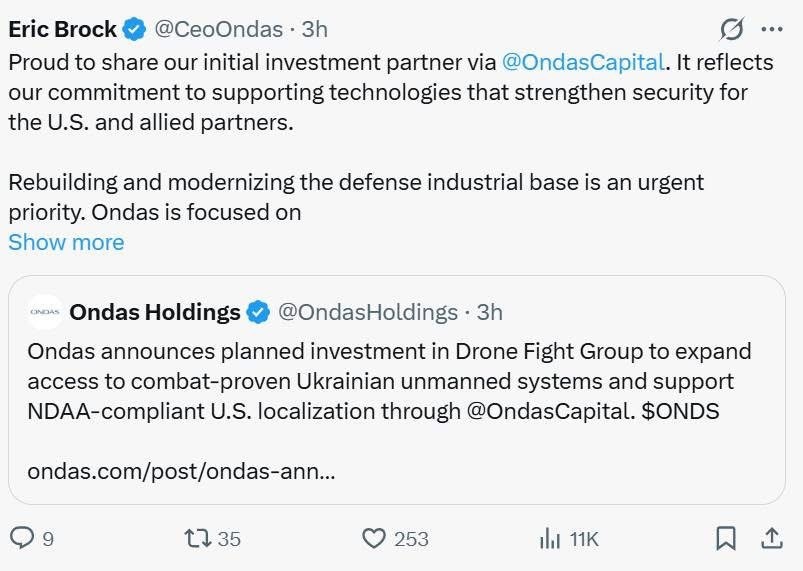Screen dimensions: 803x571
Task: Open the views analytics icon
Action: point(550,538)
